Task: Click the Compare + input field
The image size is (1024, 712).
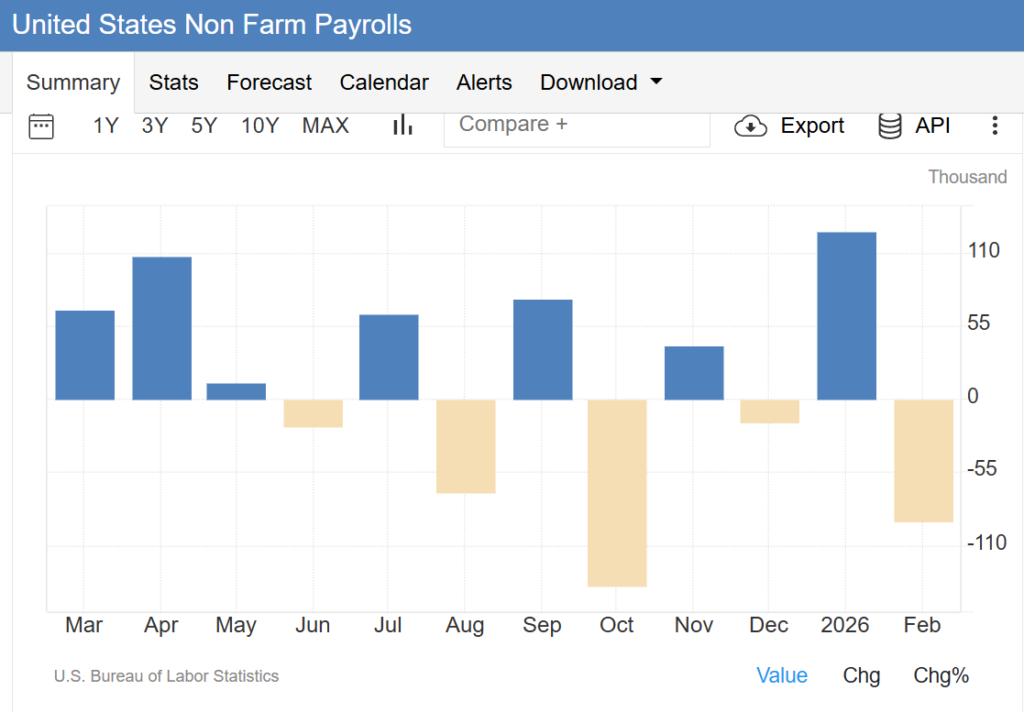Action: (576, 125)
